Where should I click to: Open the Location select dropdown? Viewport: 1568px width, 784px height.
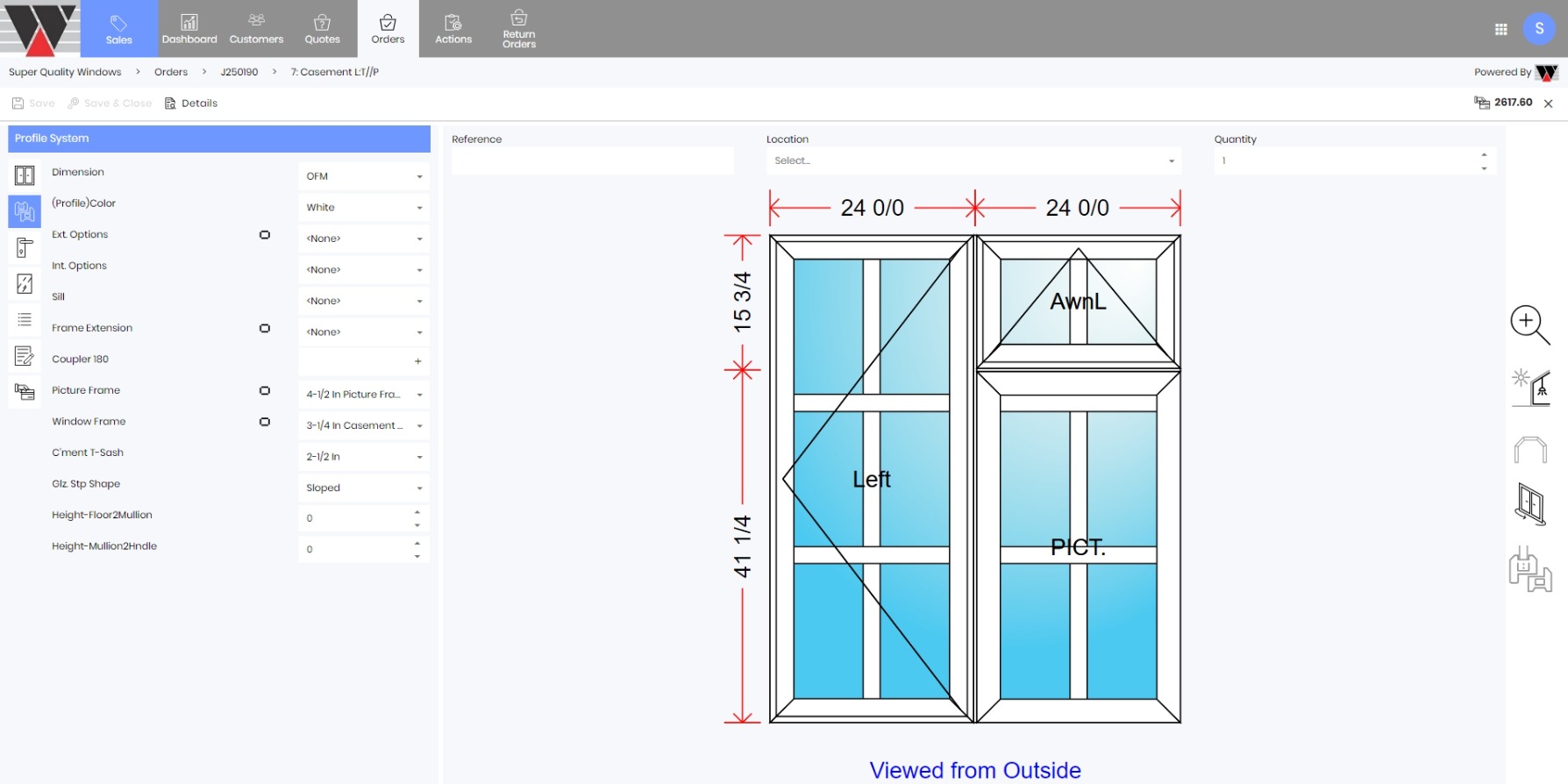[x=973, y=161]
